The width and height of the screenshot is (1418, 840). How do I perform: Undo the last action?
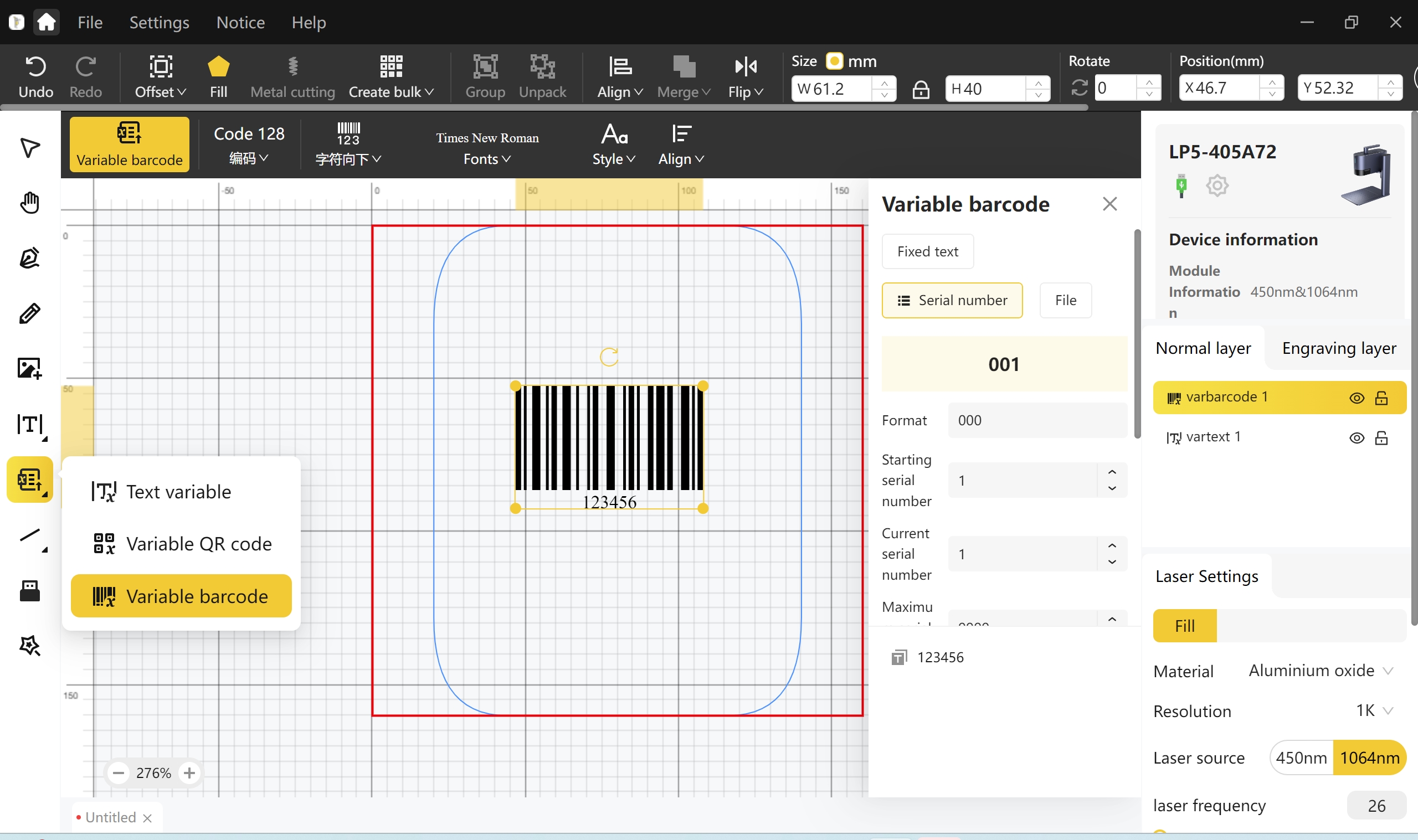(x=35, y=77)
